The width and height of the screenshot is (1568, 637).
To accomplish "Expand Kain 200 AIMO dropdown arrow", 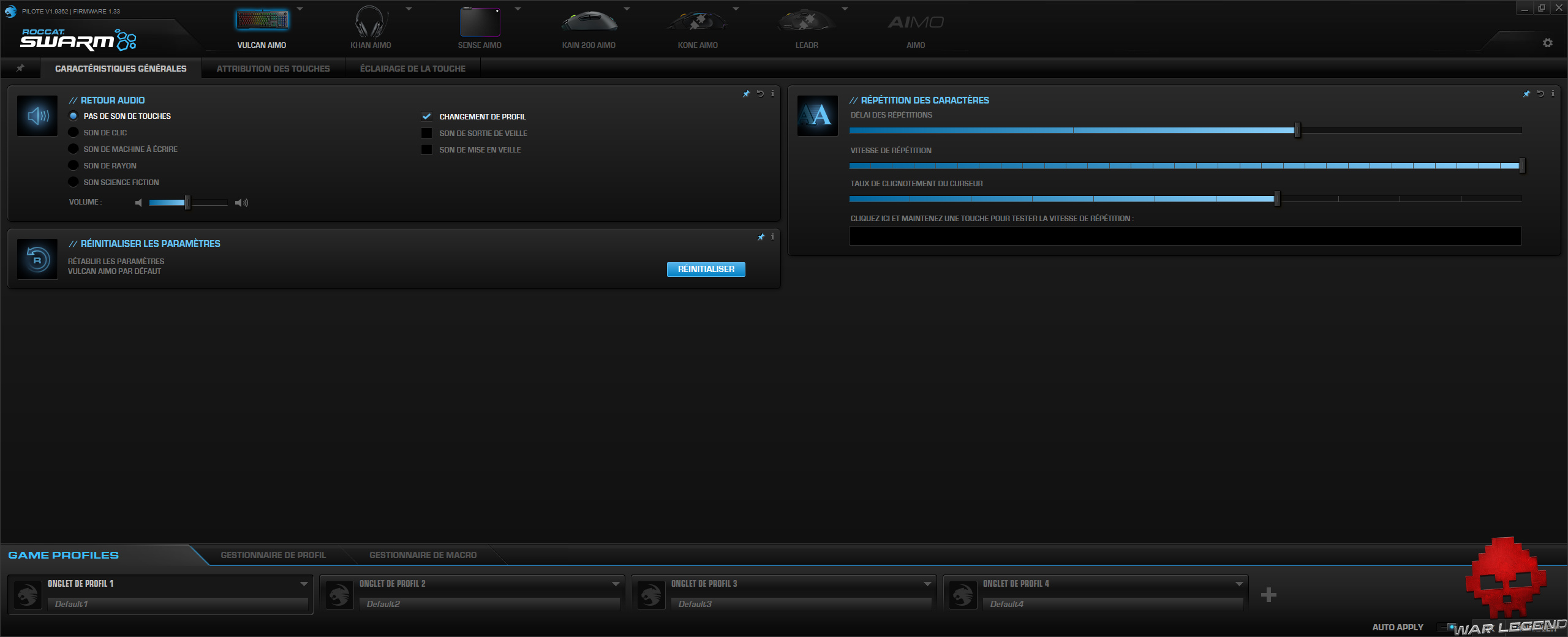I will 627,9.
